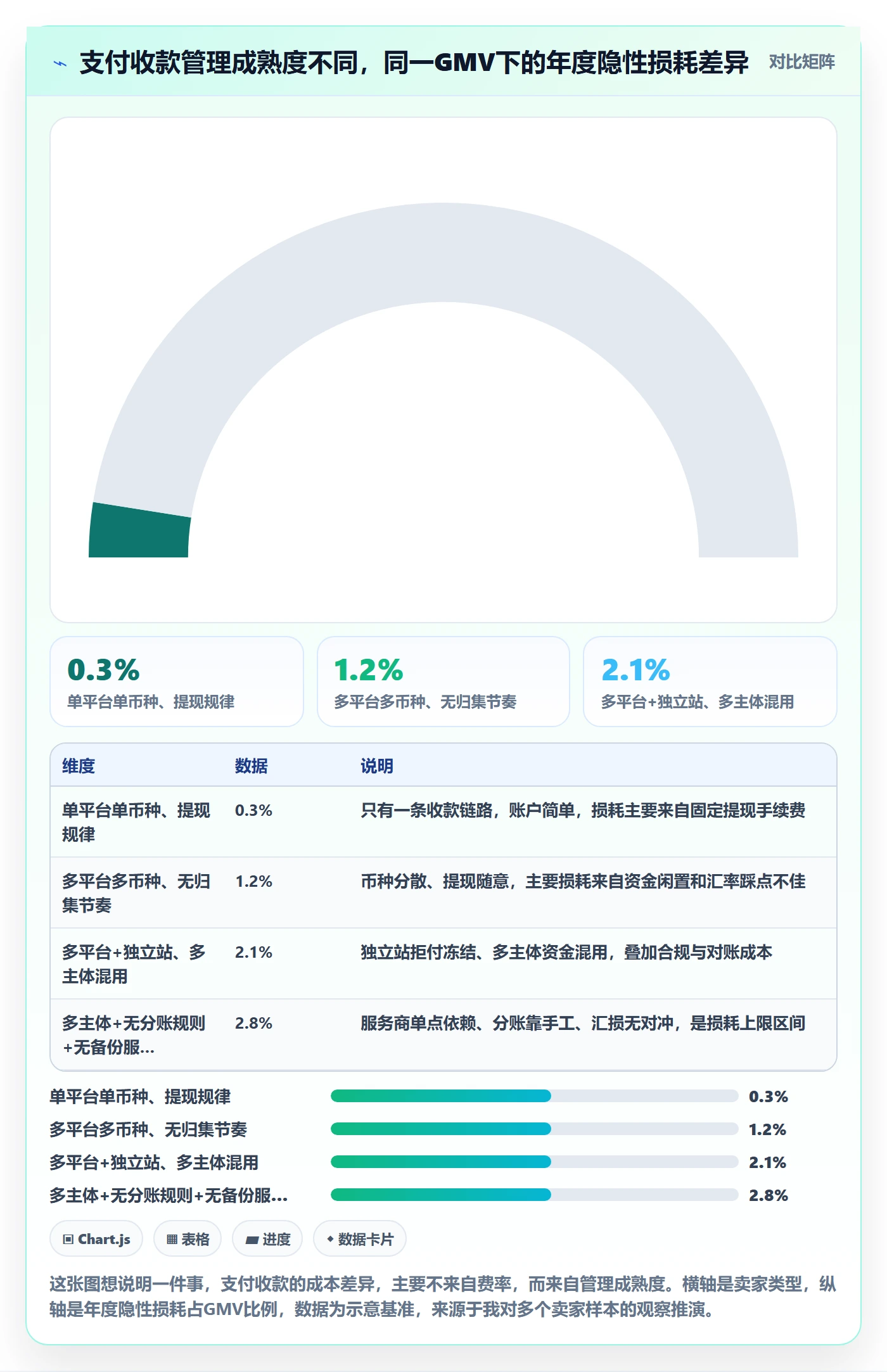
Task: Click the 维度 column header
Action: [x=79, y=766]
